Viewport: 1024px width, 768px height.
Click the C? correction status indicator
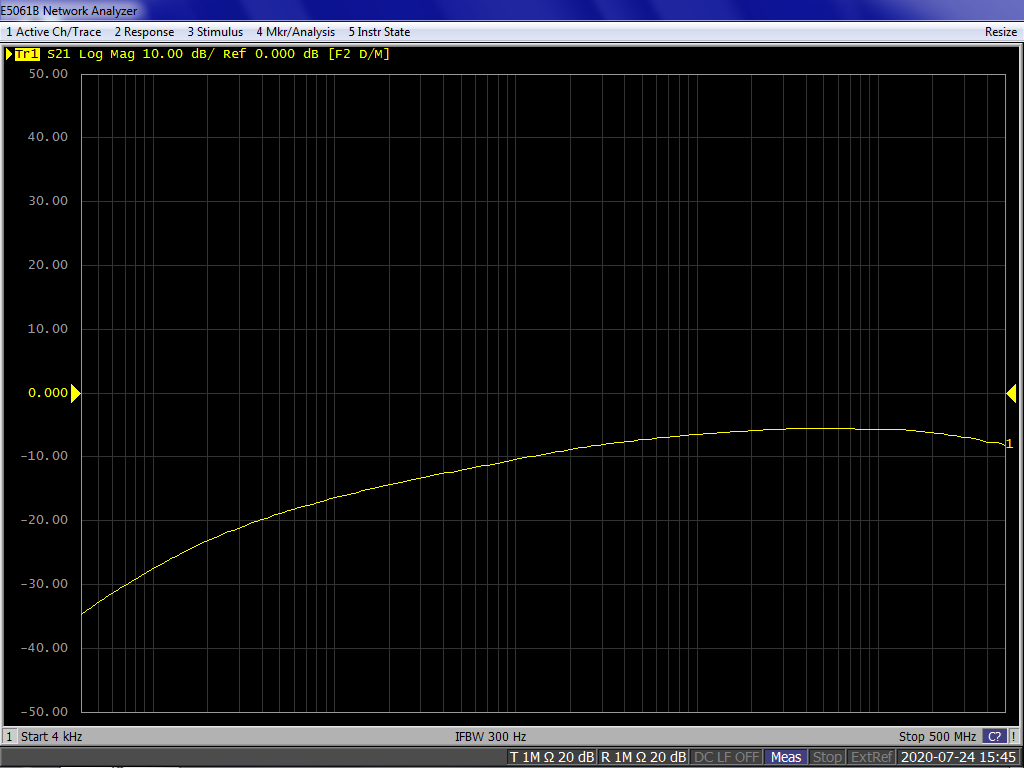(995, 737)
